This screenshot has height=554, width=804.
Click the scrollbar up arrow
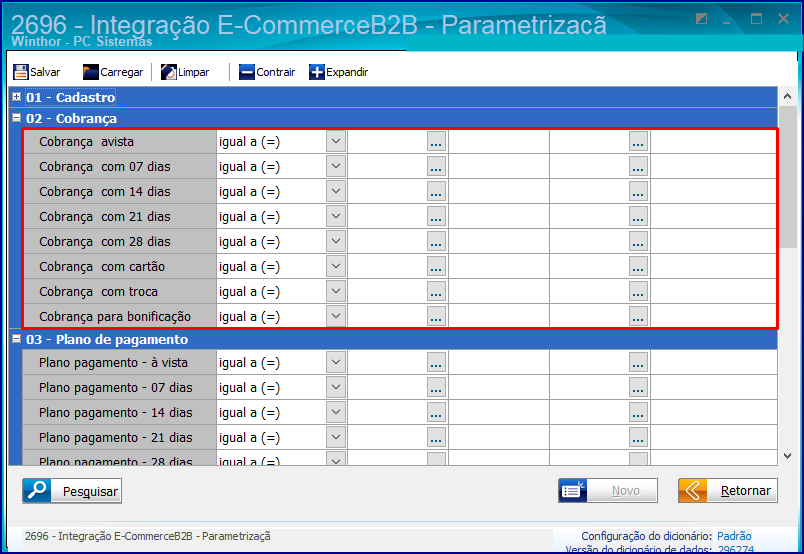point(788,96)
